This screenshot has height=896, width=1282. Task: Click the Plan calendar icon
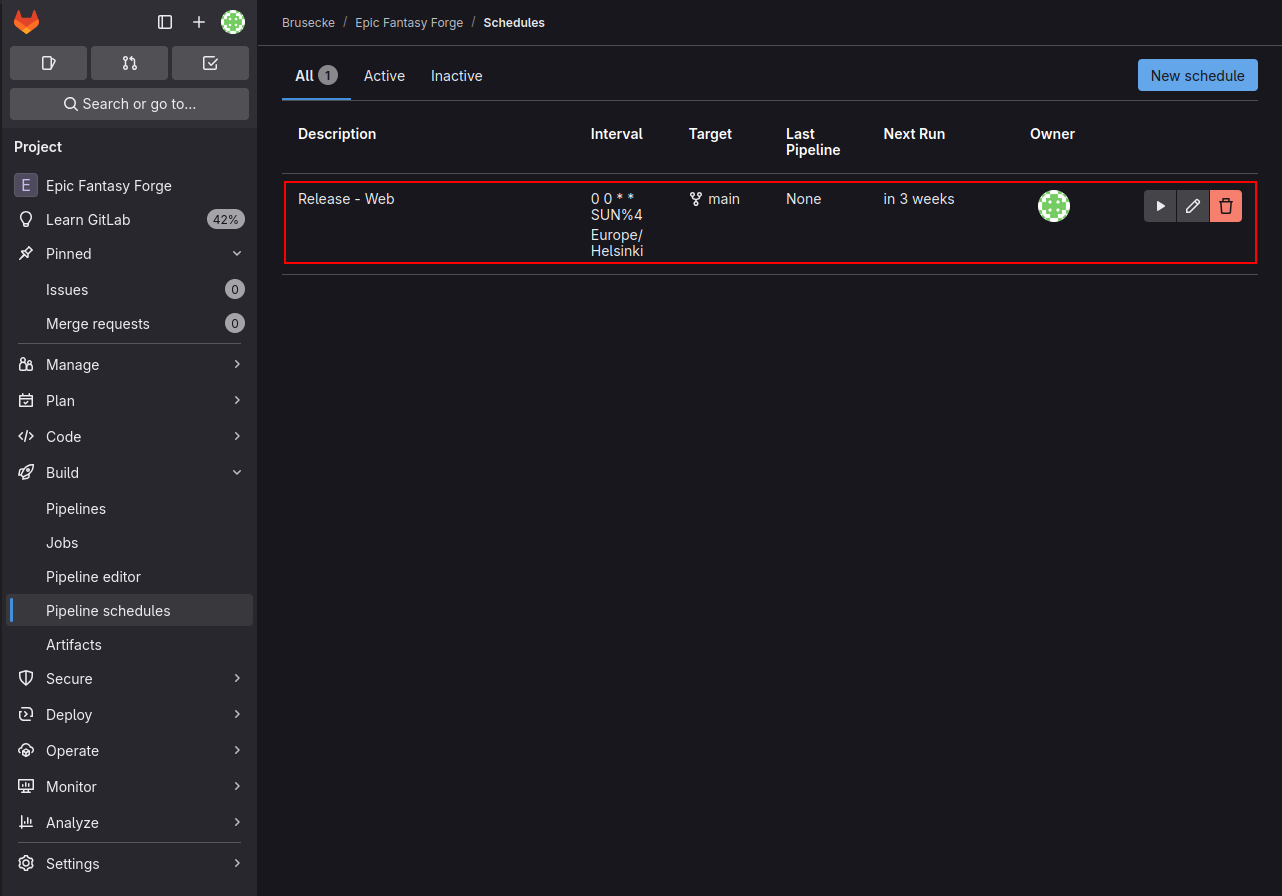(26, 401)
